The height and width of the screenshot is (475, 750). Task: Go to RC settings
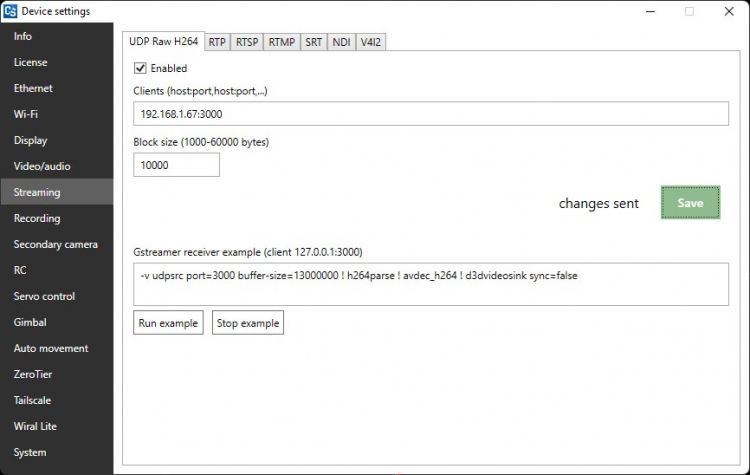click(x=57, y=270)
